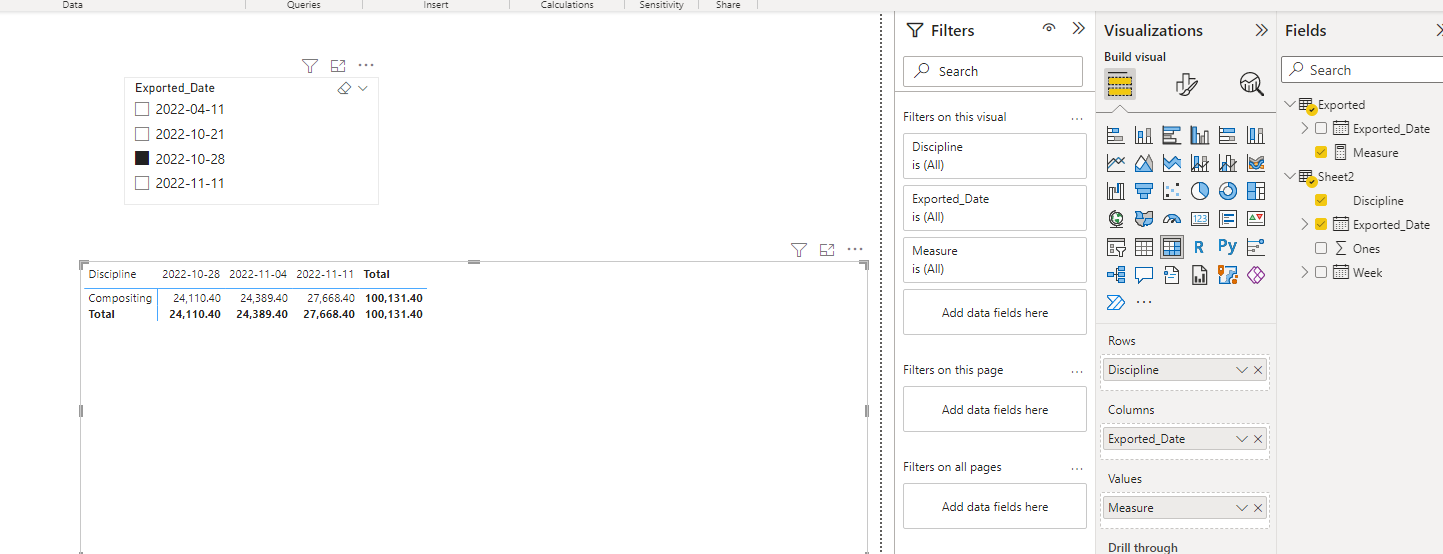Click Filters pane search box
The height and width of the screenshot is (554, 1443).
pyautogui.click(x=993, y=71)
